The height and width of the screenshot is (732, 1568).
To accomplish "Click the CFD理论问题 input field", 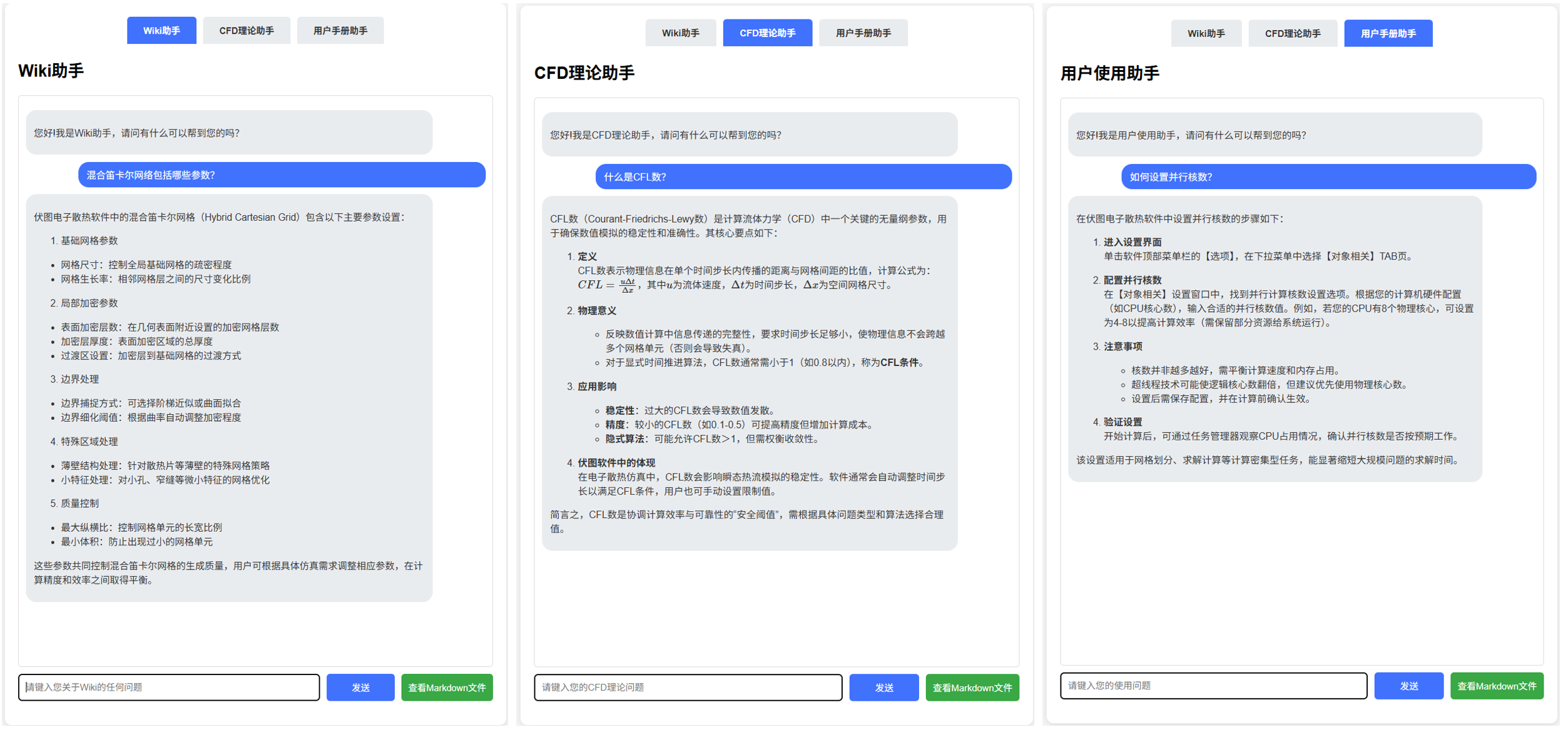I will click(x=688, y=688).
